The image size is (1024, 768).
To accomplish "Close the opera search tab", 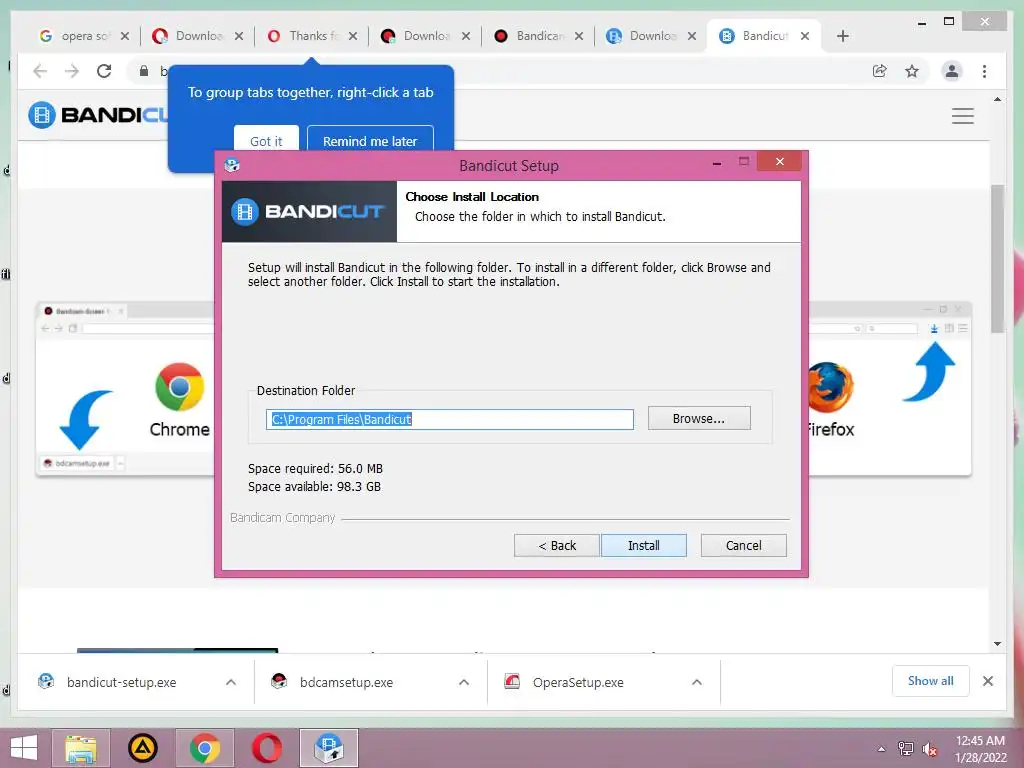I will pyautogui.click(x=125, y=36).
